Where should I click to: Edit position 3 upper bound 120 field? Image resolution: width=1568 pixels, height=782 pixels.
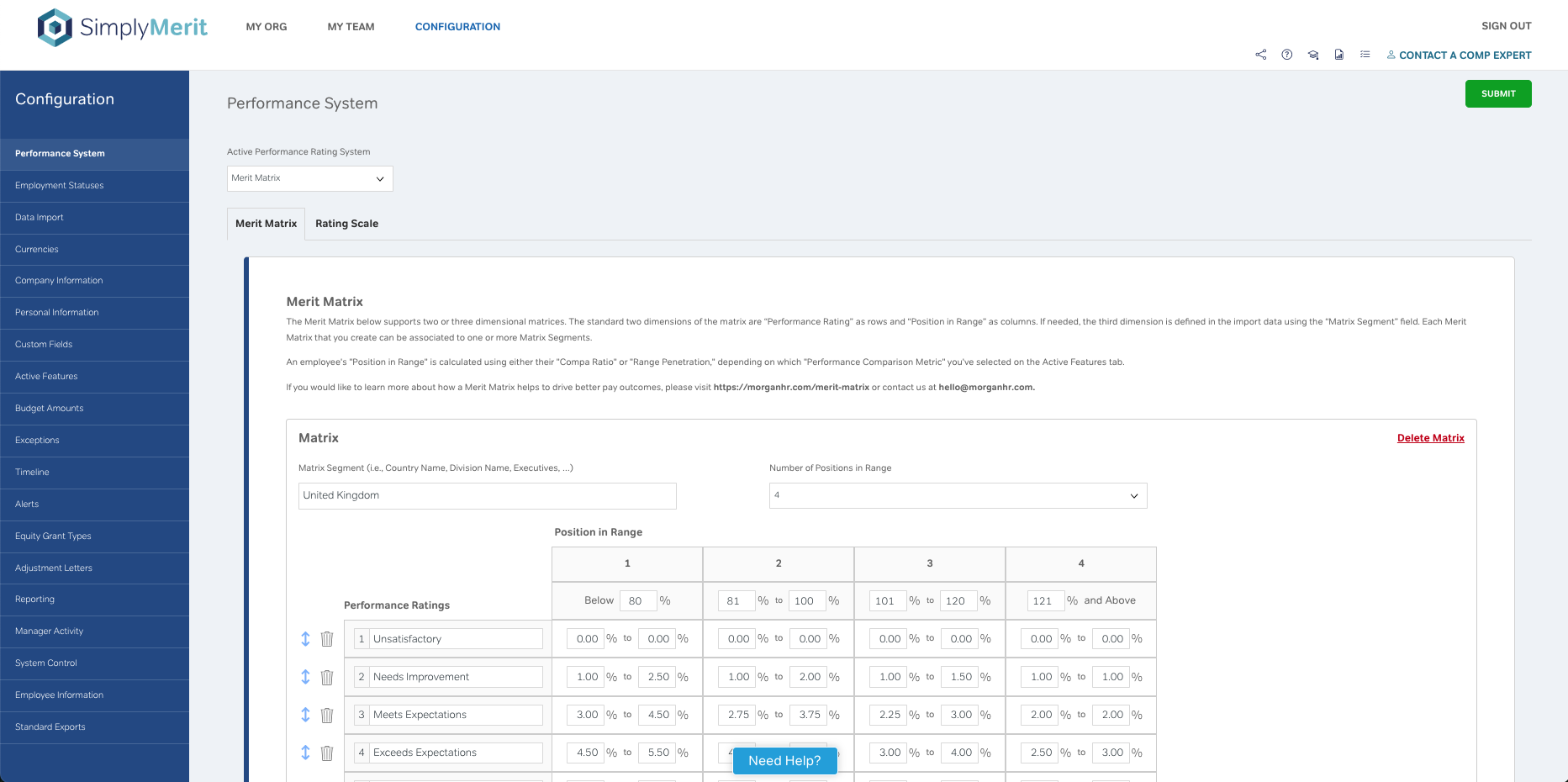coord(958,601)
